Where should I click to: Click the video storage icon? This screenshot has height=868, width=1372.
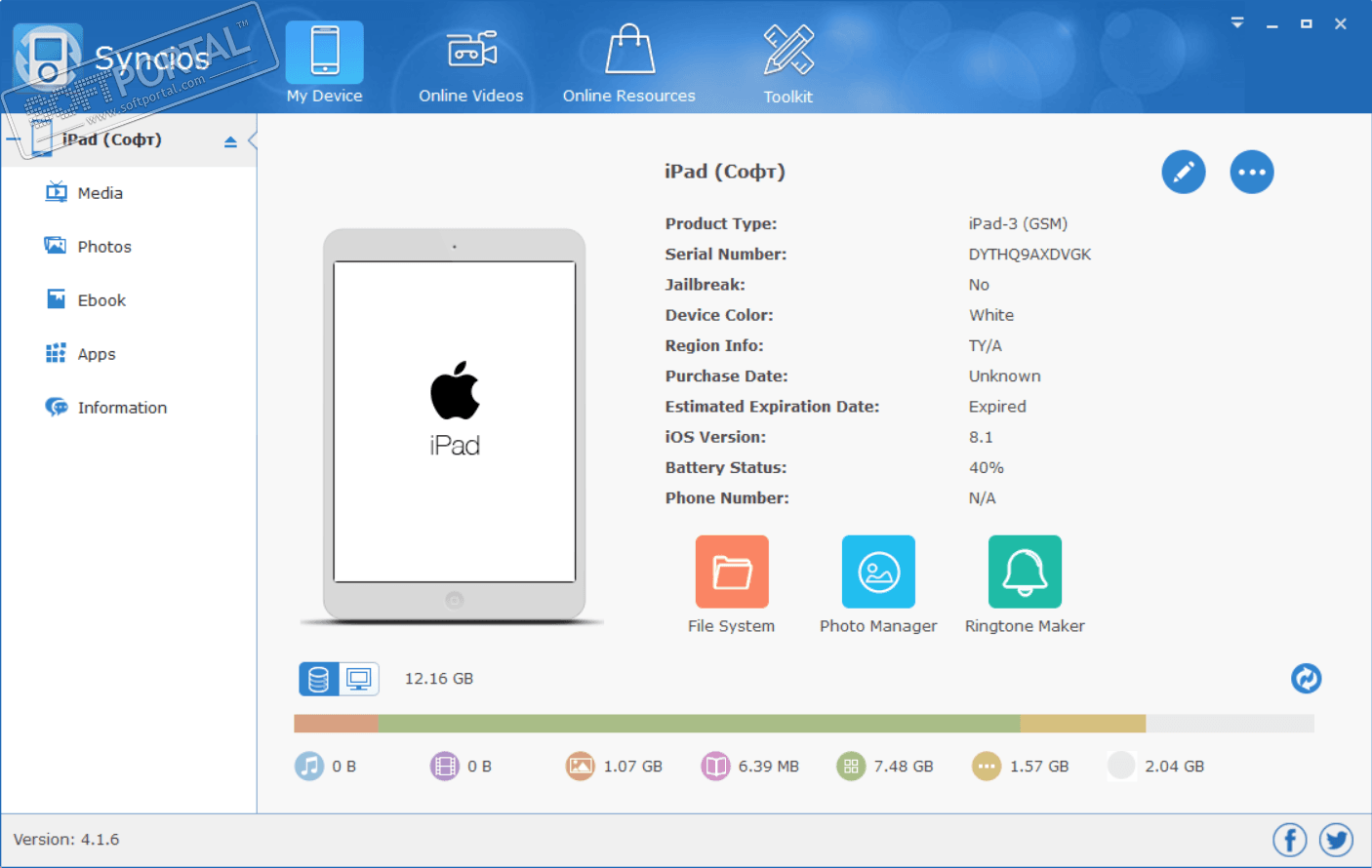[445, 767]
